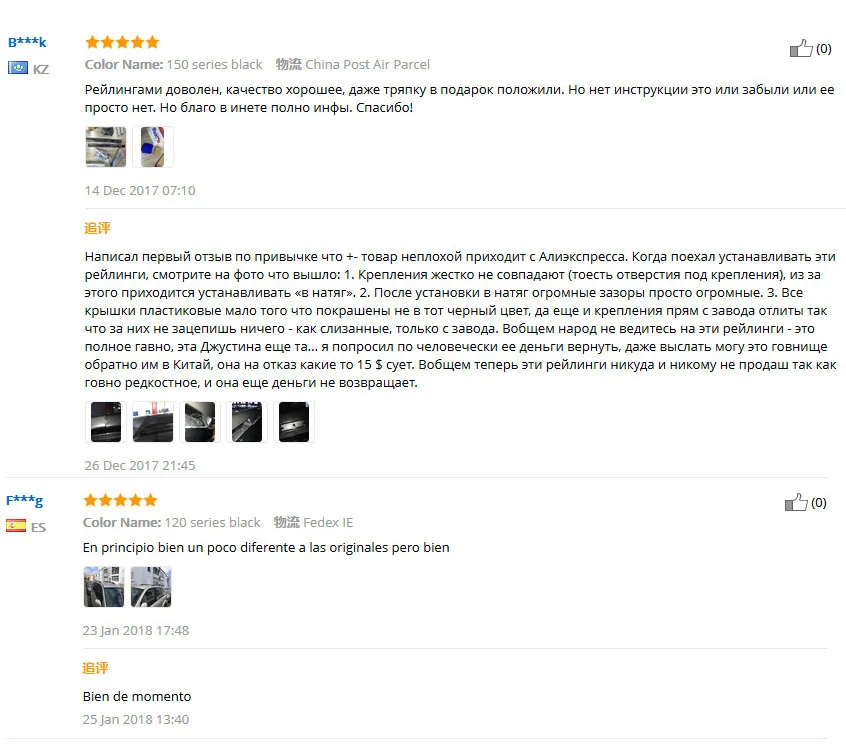View first photo in B***k's follow-up review

(x=106, y=422)
